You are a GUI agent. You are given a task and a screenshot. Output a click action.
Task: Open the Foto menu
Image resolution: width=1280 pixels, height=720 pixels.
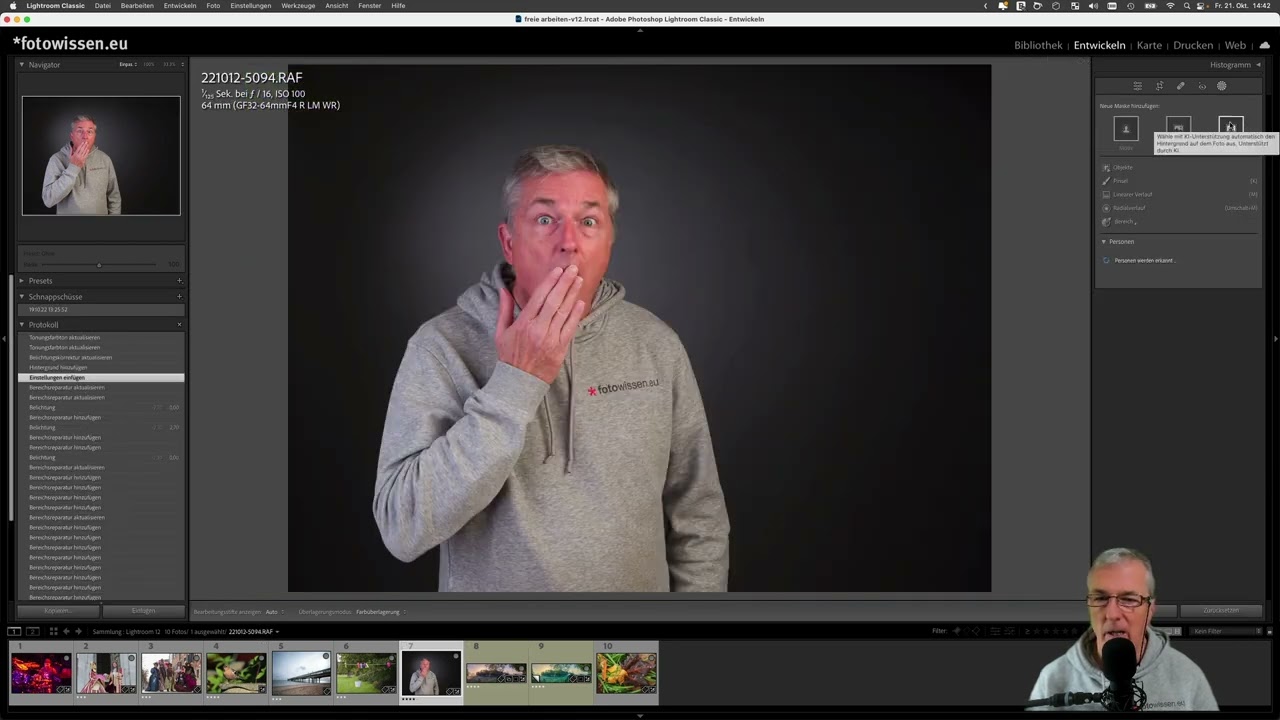tap(213, 6)
